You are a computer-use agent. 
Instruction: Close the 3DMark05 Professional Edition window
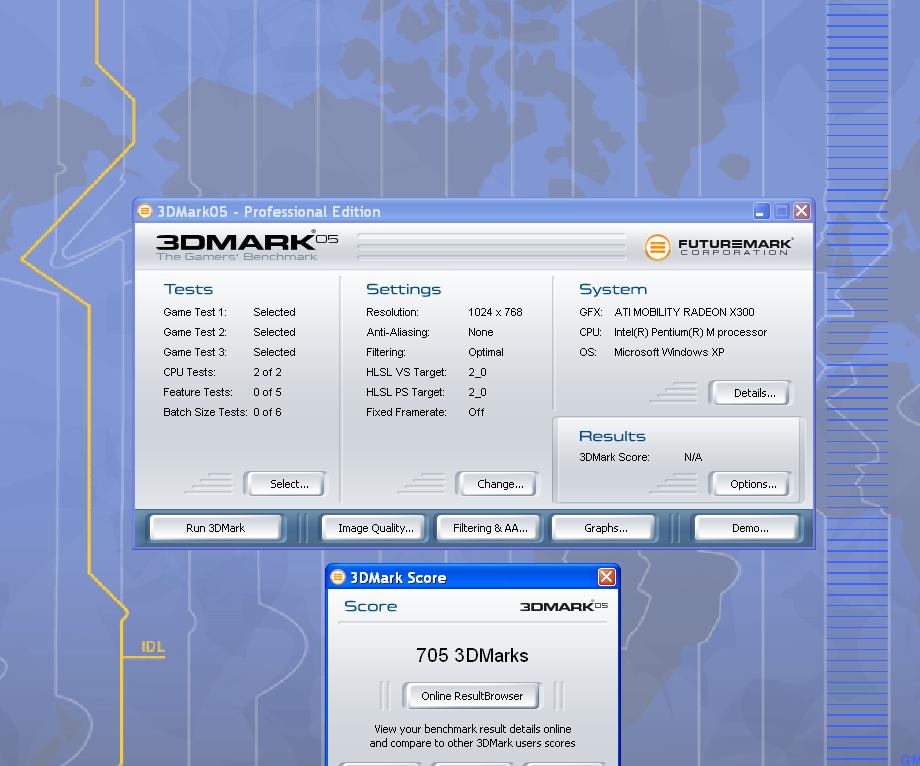[x=801, y=211]
